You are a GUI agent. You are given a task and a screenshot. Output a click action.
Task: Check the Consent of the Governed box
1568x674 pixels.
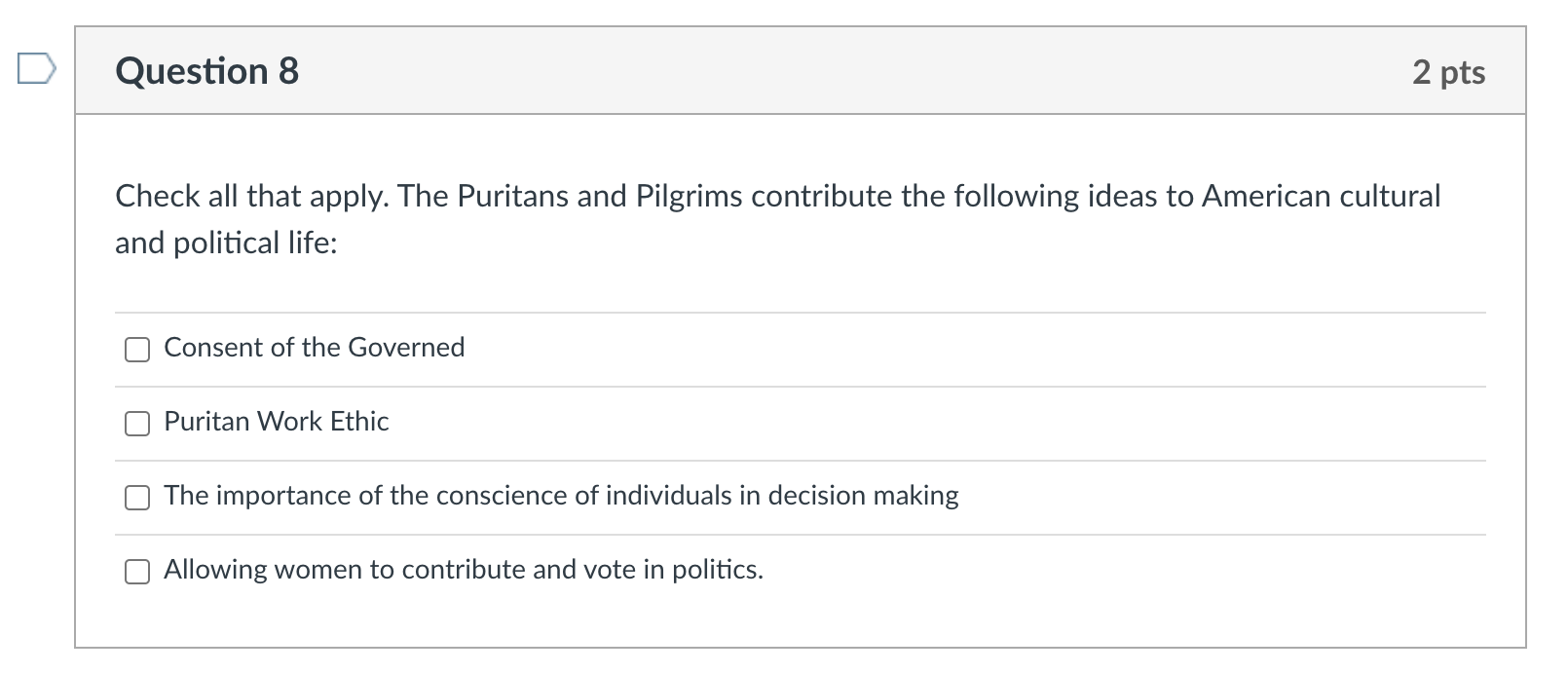point(137,350)
